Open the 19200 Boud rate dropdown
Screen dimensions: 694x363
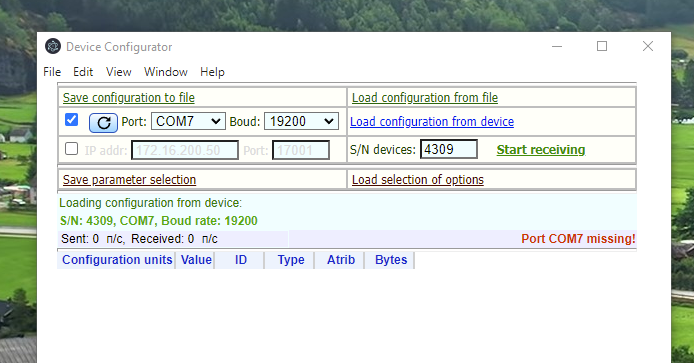(301, 121)
